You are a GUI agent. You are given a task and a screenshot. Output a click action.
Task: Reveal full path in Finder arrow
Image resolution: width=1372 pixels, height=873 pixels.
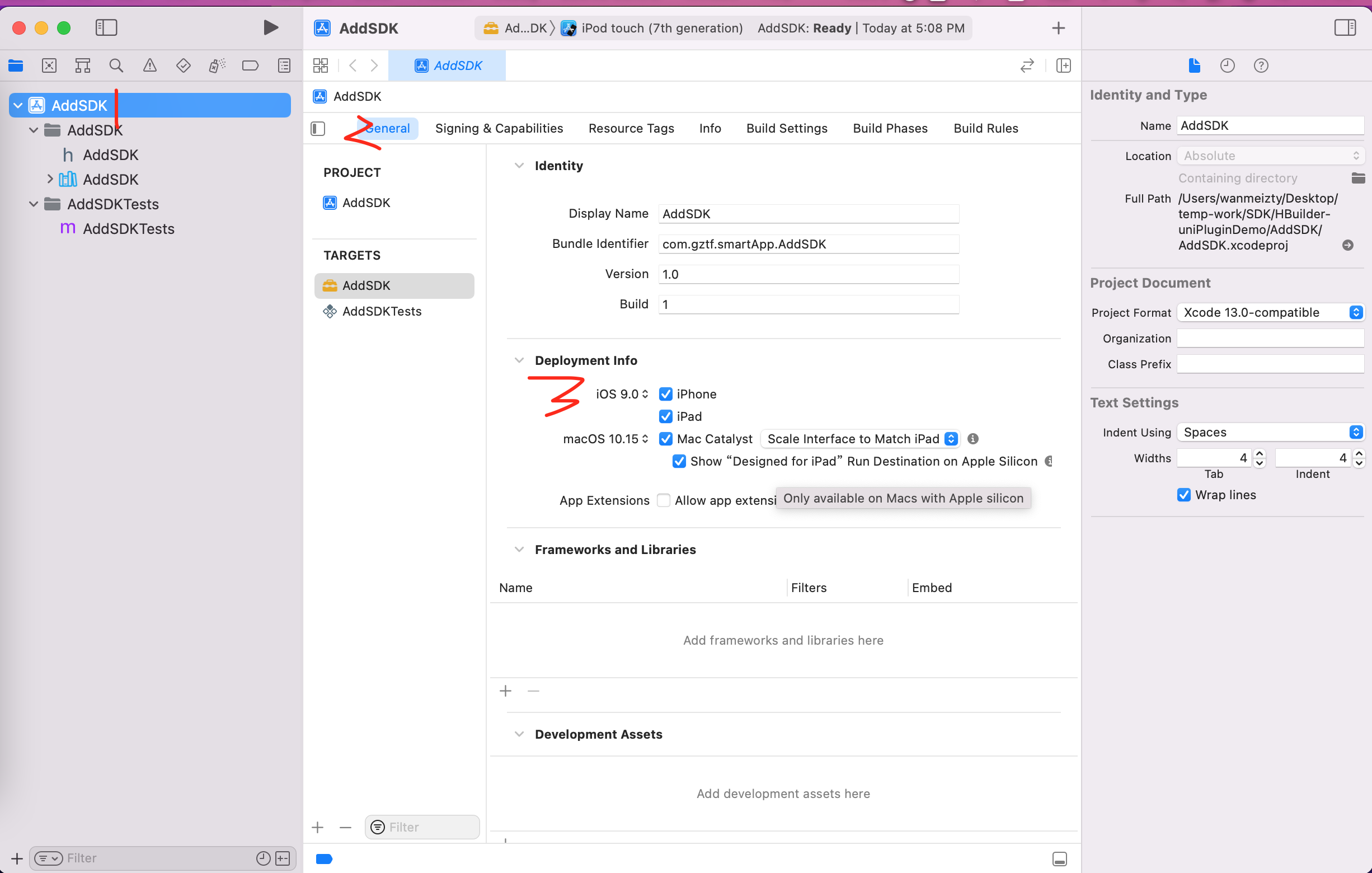[1347, 245]
